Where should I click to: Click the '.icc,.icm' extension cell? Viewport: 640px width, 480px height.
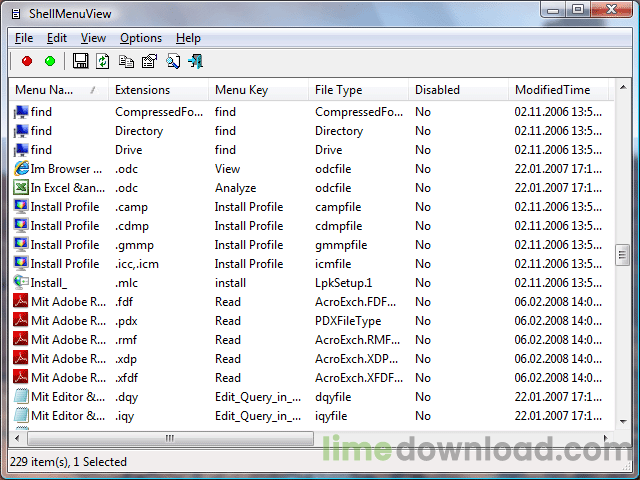click(137, 264)
